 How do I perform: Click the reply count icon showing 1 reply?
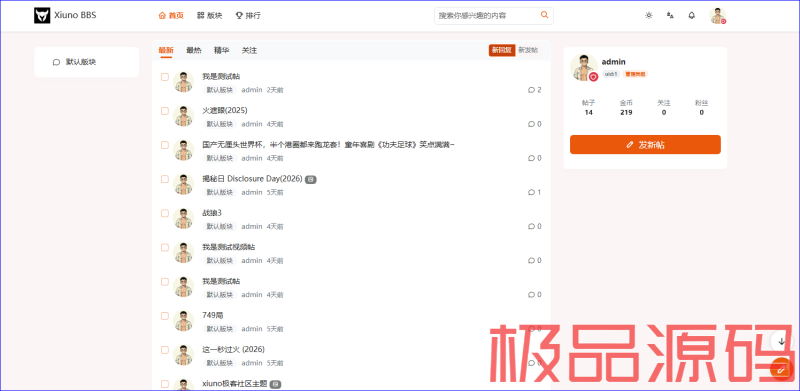[x=531, y=192]
